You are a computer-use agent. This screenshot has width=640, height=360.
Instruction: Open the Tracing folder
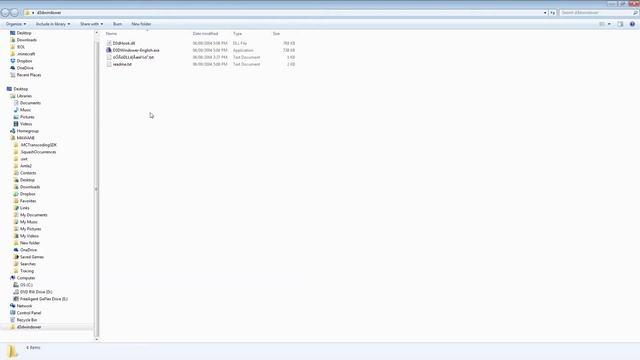click(x=27, y=271)
